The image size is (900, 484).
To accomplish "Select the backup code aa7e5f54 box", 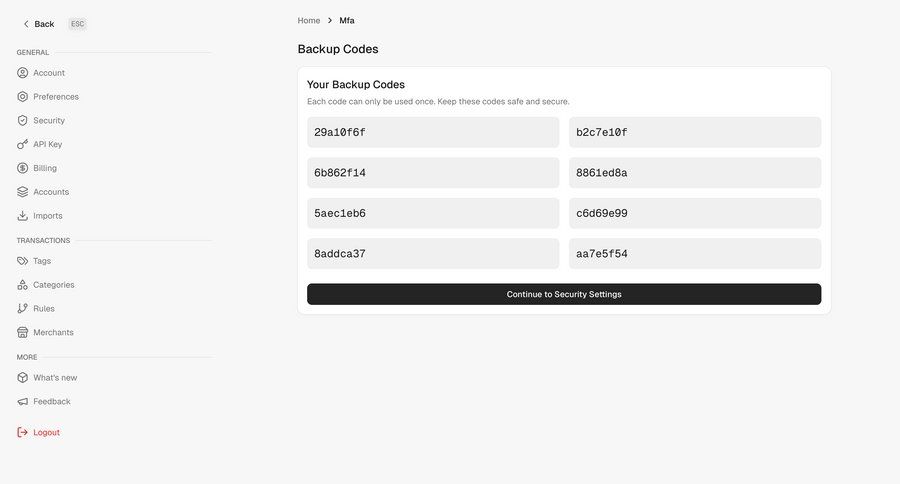I will tap(695, 254).
